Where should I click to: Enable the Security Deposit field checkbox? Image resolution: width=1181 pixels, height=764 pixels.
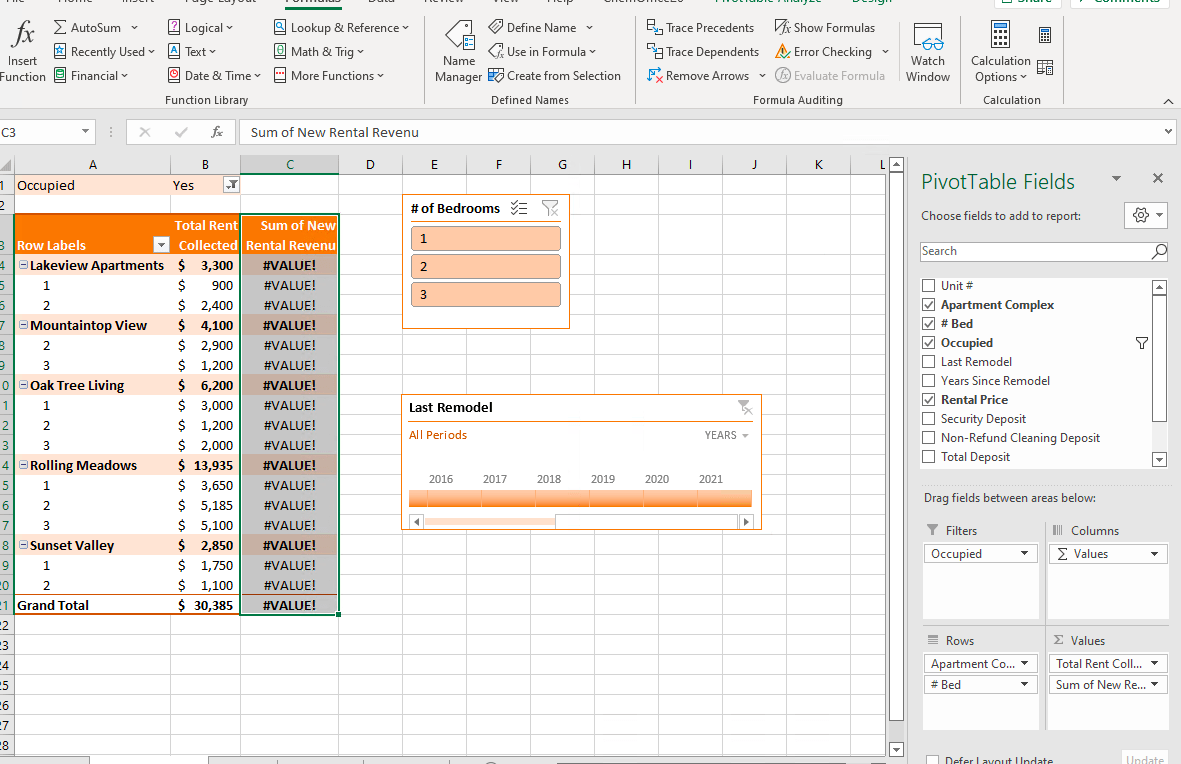pos(929,419)
